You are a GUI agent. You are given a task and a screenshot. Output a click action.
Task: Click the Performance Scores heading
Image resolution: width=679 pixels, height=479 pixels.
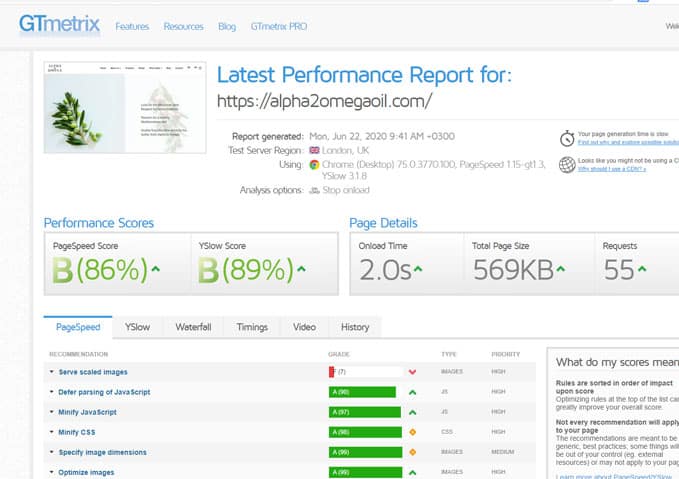tap(99, 223)
